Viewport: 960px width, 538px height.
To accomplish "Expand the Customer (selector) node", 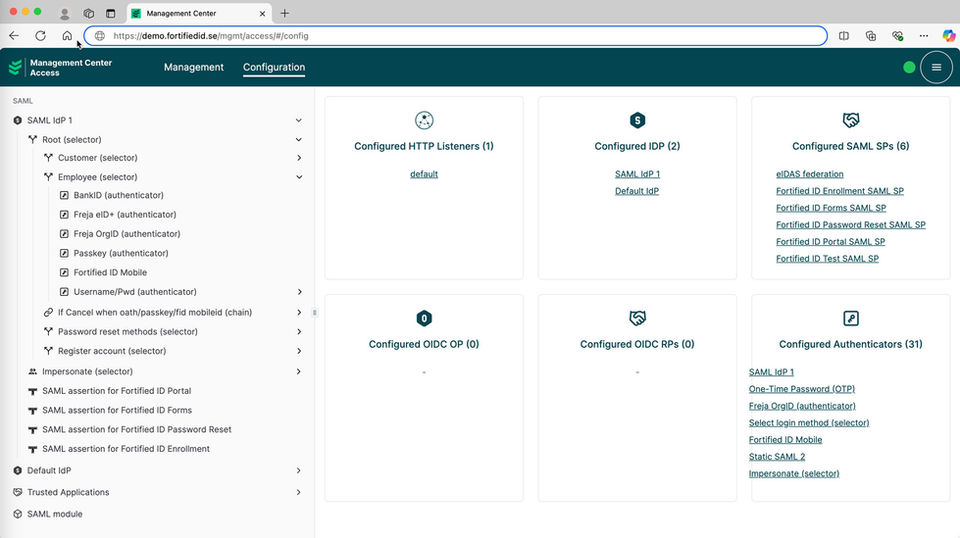I will (299, 158).
